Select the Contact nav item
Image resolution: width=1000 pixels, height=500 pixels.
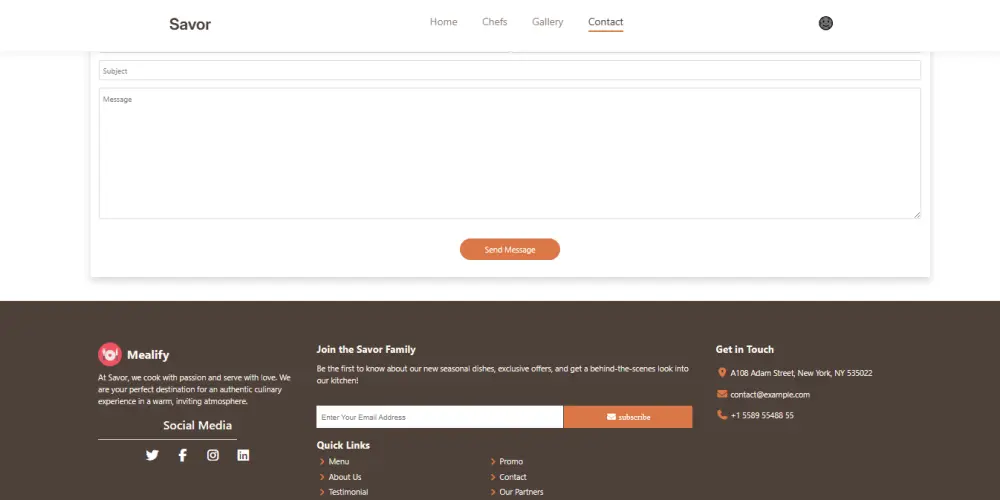point(605,22)
